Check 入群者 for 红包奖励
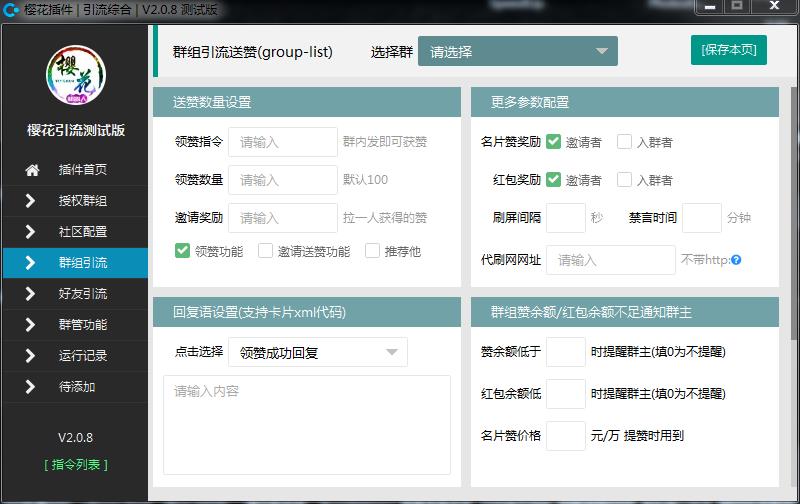Screen dimensions: 800x504 (x=624, y=180)
